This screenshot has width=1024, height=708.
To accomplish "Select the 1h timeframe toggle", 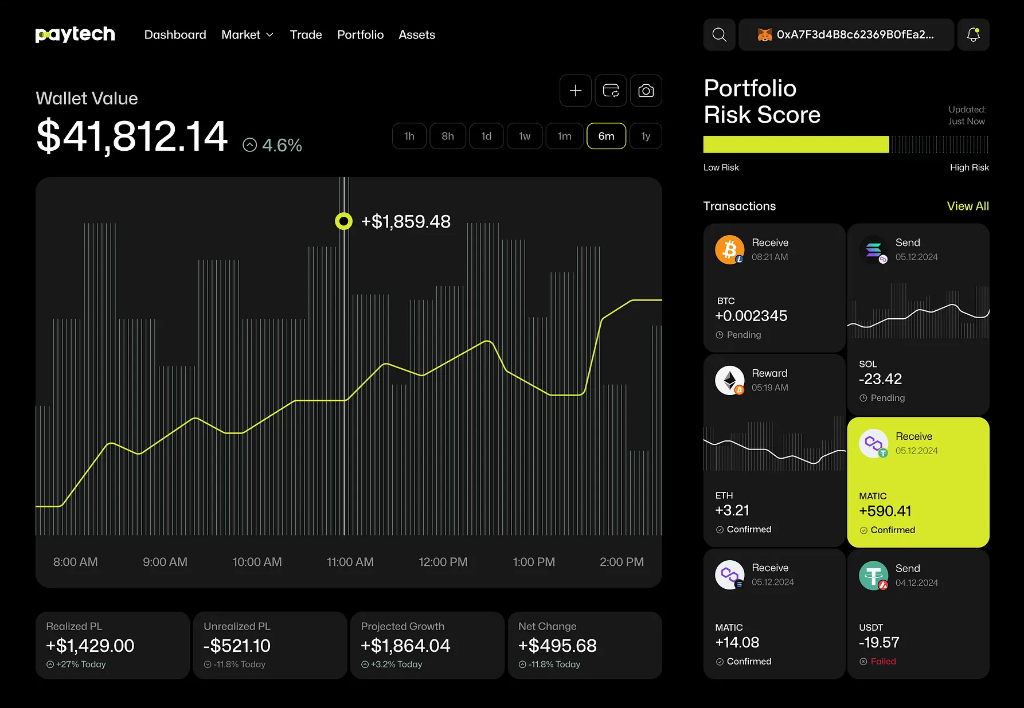I will tap(409, 135).
